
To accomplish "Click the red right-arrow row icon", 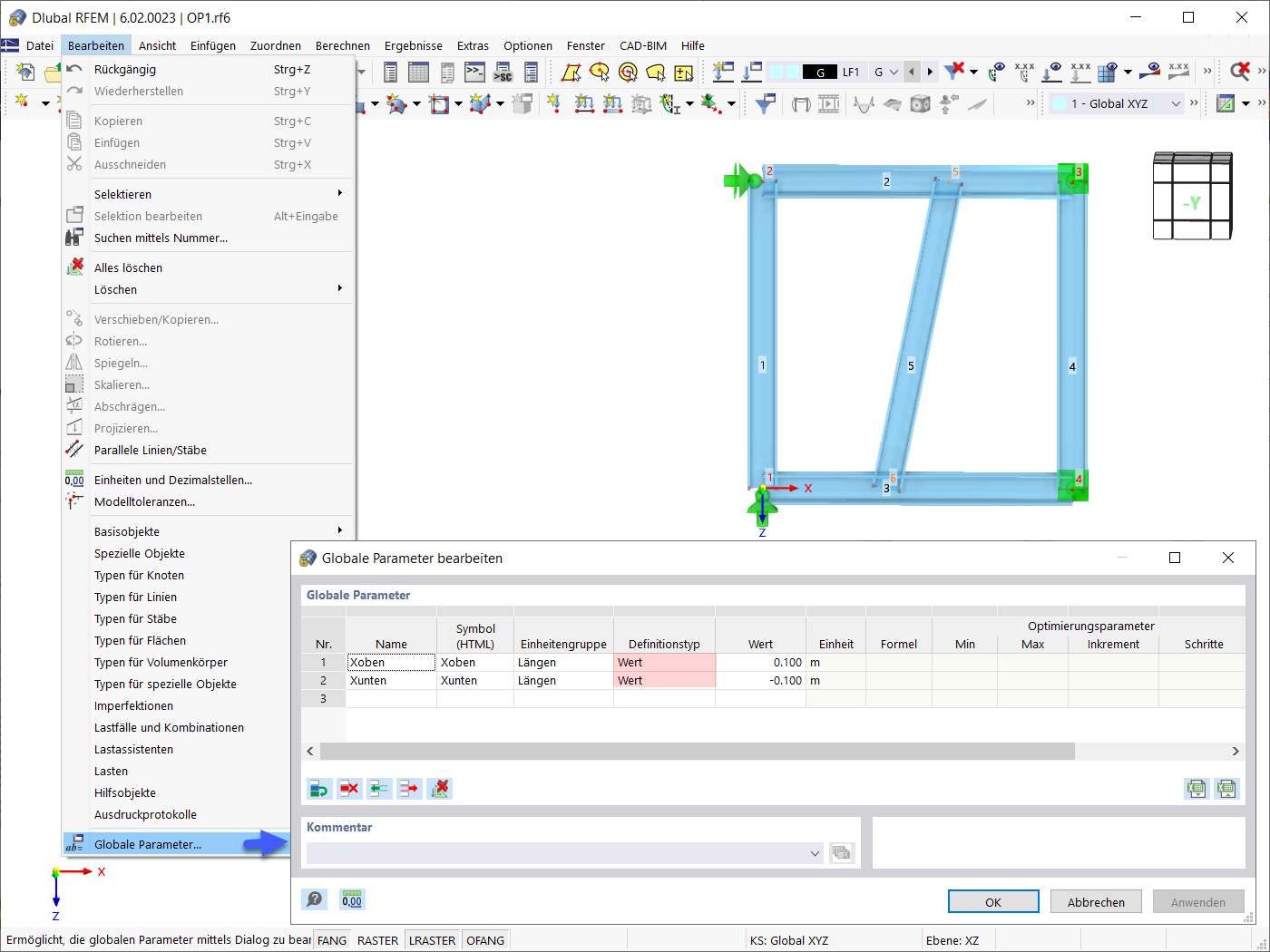I will pos(409,789).
